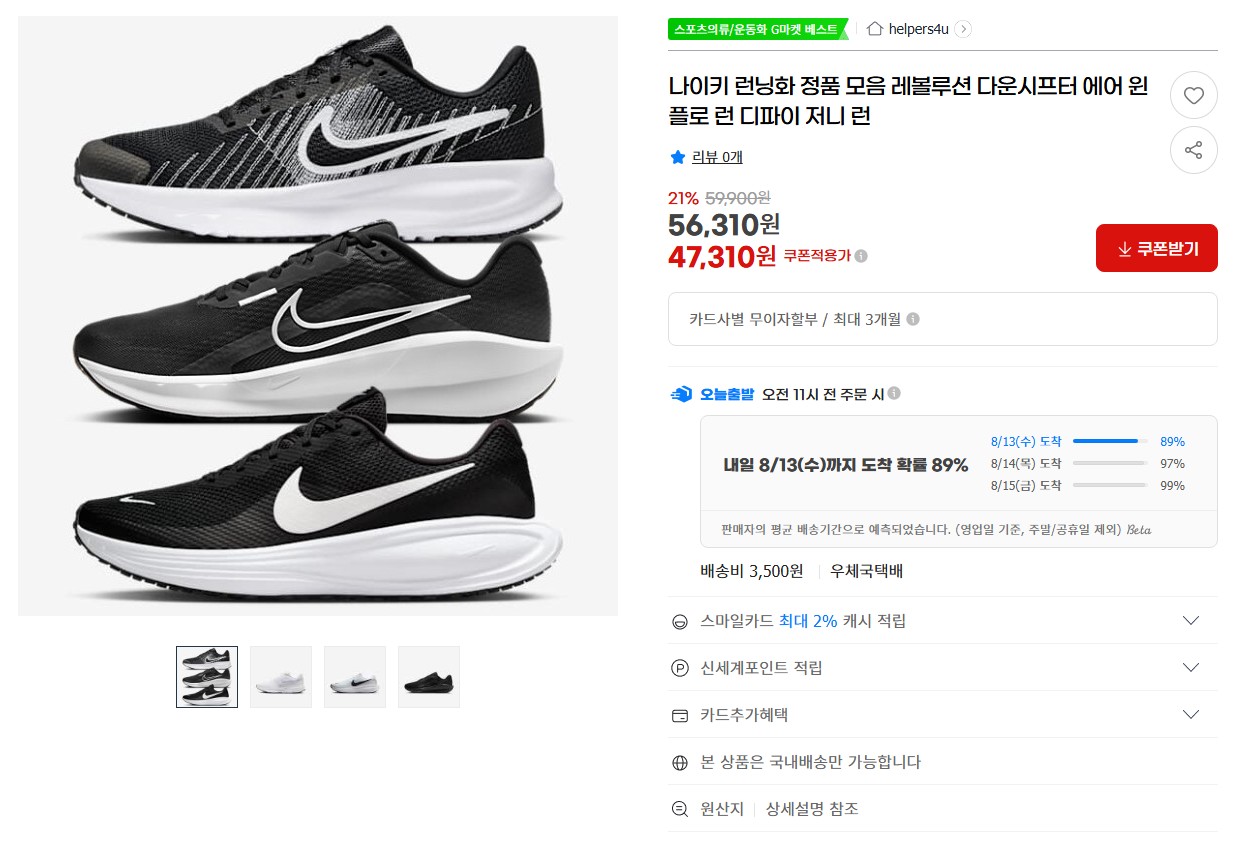This screenshot has height=848, width=1237.
Task: Expand the 신세계포인트 적립 row
Action: 1190,668
